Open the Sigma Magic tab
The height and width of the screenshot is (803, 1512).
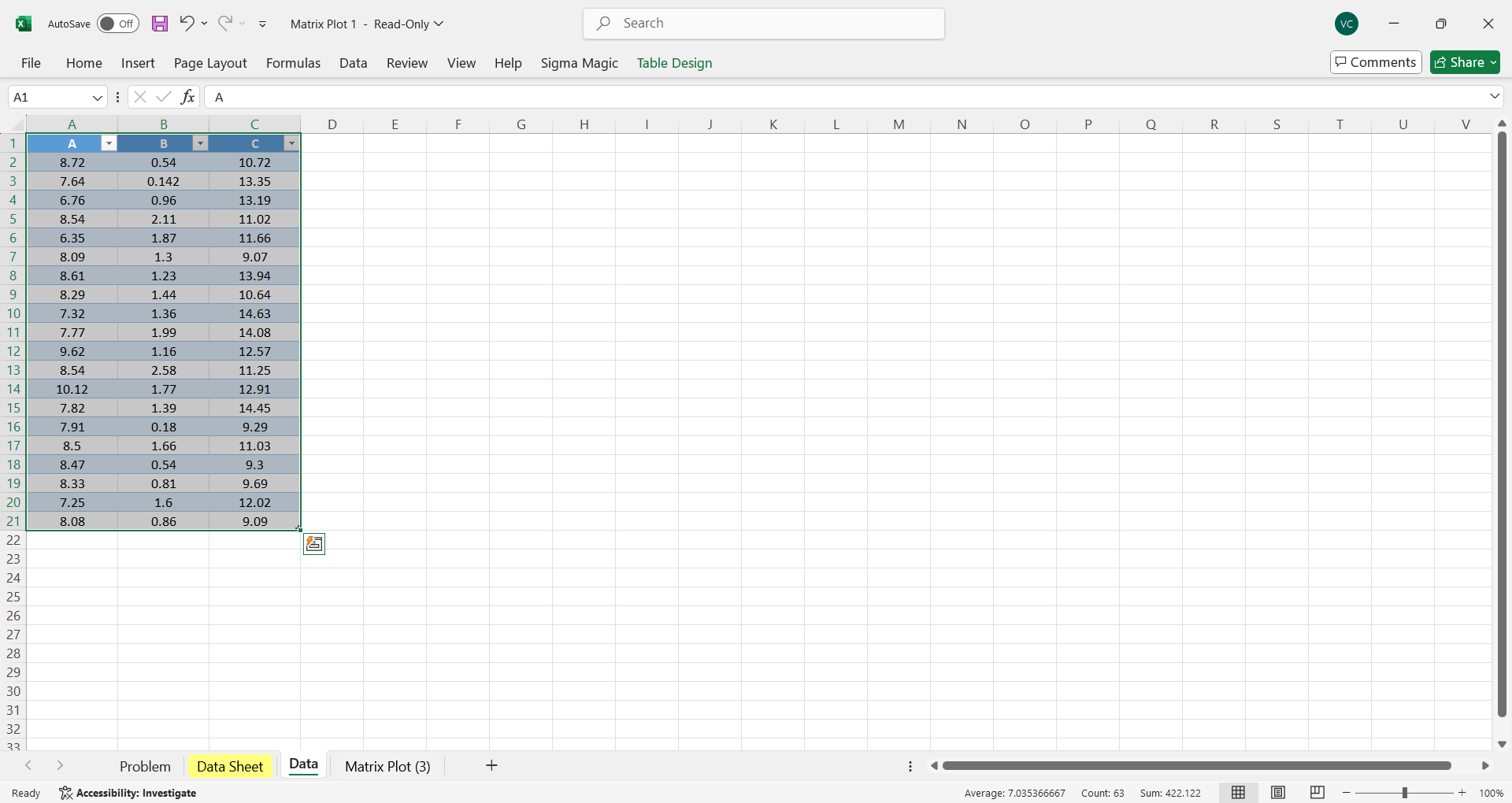(x=580, y=63)
